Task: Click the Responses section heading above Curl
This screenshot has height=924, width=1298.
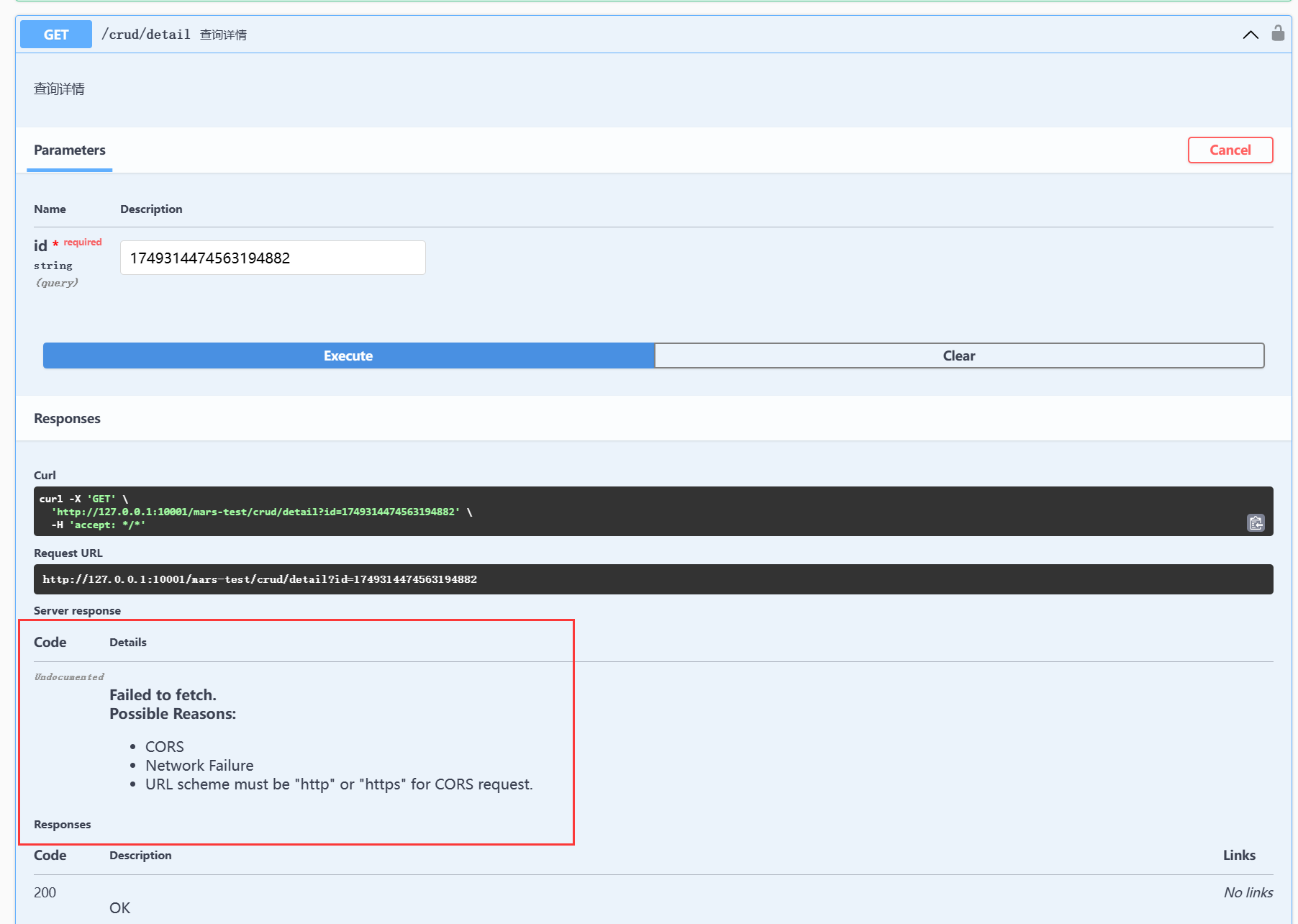Action: coord(67,418)
